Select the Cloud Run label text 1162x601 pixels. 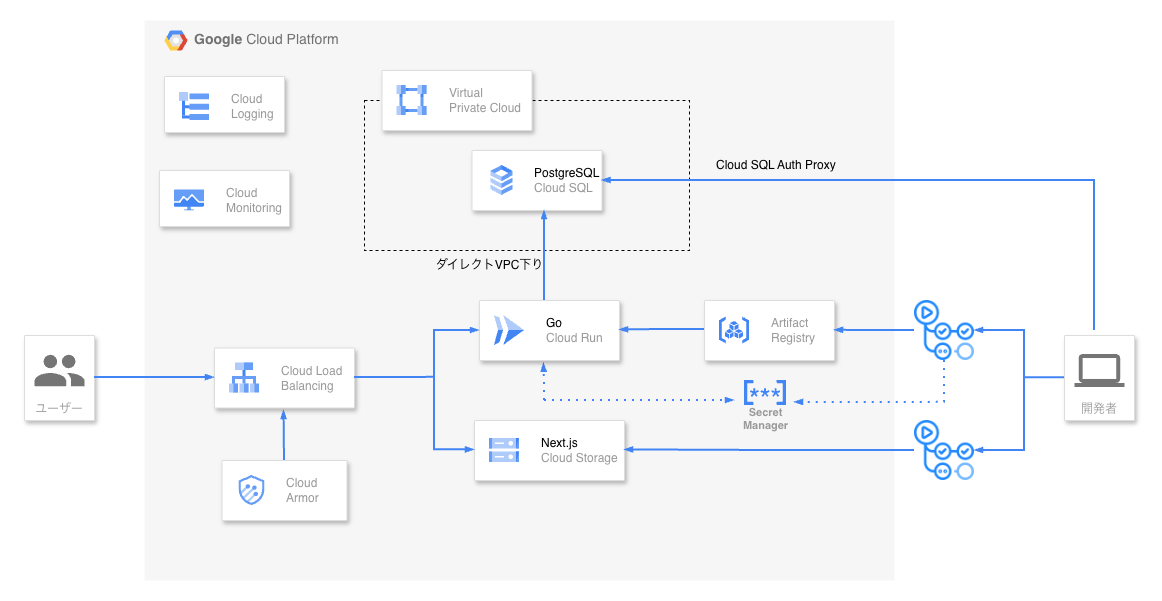click(x=574, y=338)
